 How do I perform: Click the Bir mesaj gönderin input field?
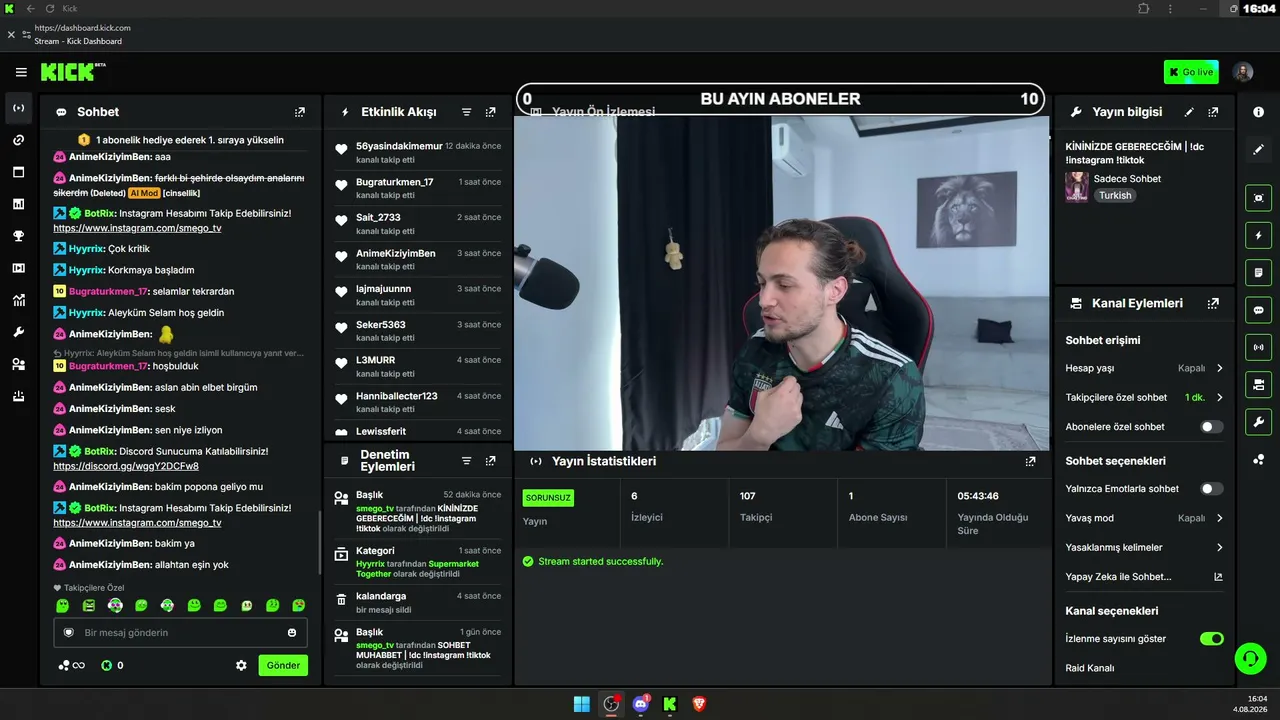[180, 633]
